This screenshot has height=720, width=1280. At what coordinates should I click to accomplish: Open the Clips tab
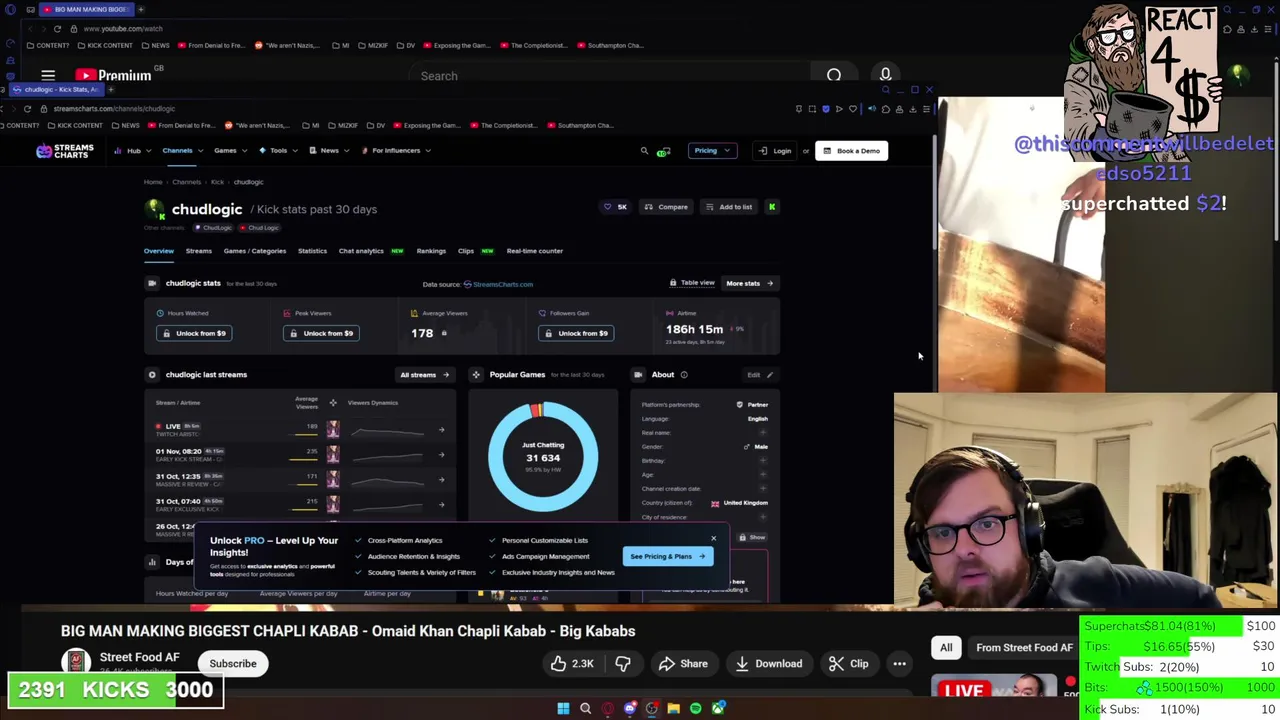point(466,251)
